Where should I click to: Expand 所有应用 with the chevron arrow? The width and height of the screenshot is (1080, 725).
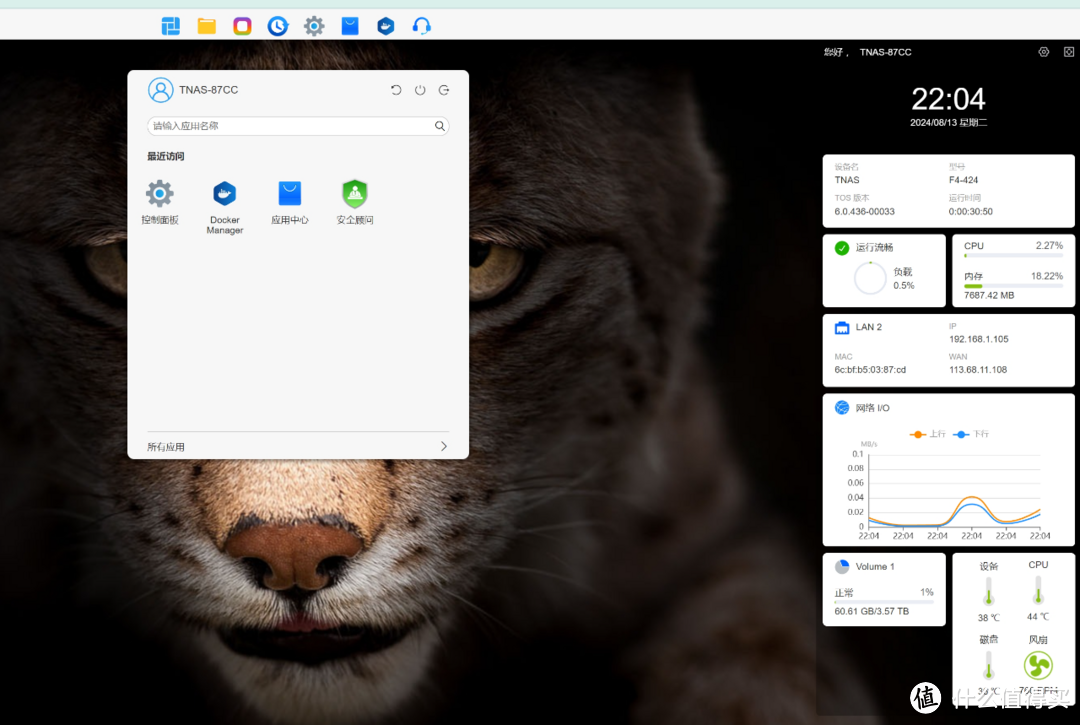(444, 447)
